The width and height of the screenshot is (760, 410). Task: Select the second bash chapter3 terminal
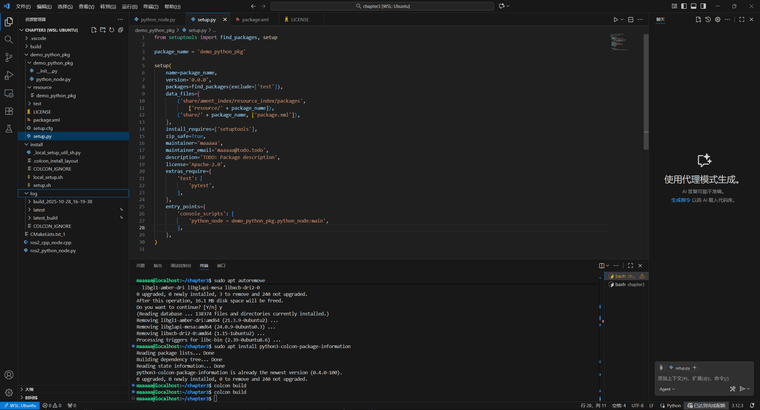(626, 284)
